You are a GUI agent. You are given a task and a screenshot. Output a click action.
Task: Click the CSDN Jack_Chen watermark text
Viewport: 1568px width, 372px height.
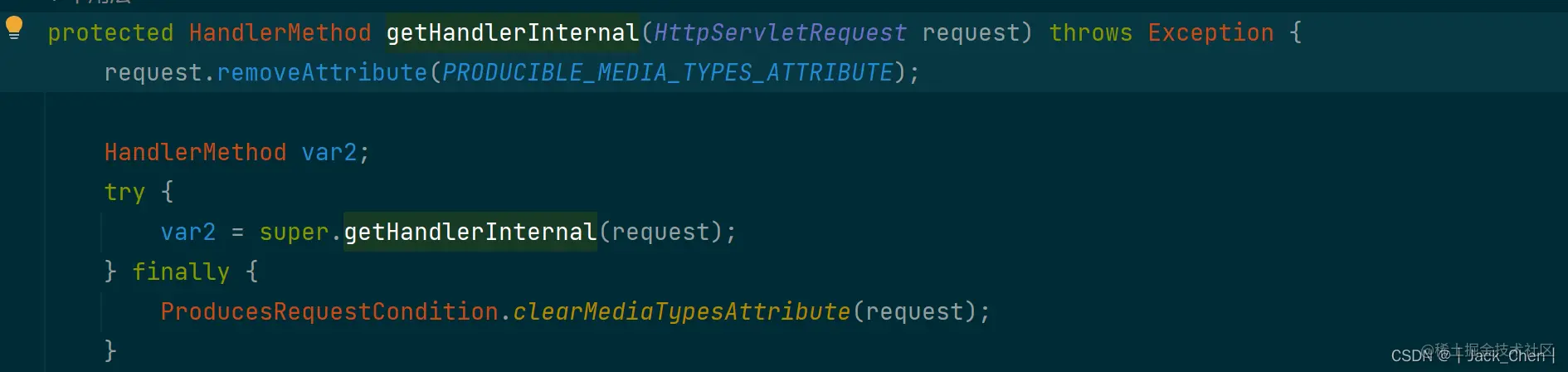[x=1473, y=355]
